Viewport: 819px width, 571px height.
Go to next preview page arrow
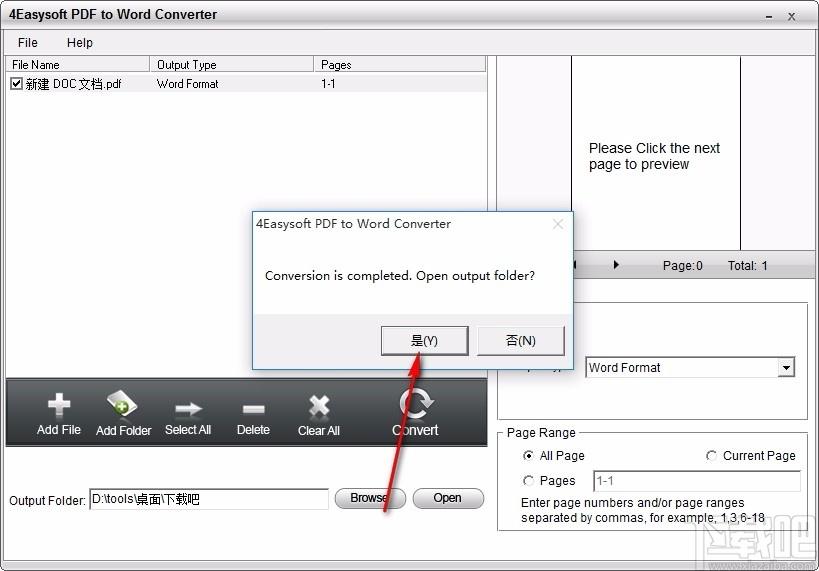point(616,265)
